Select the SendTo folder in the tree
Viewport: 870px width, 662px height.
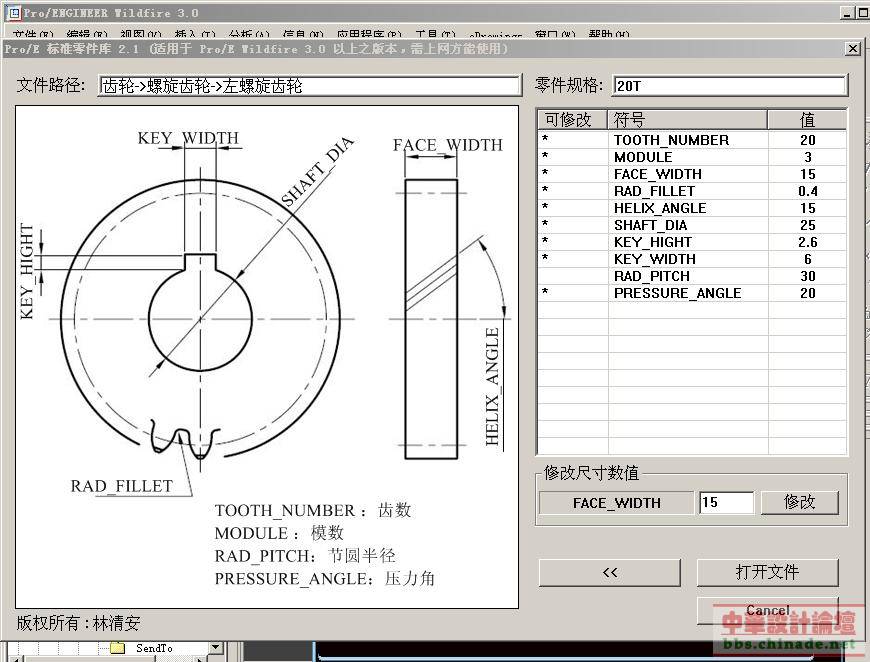[141, 648]
